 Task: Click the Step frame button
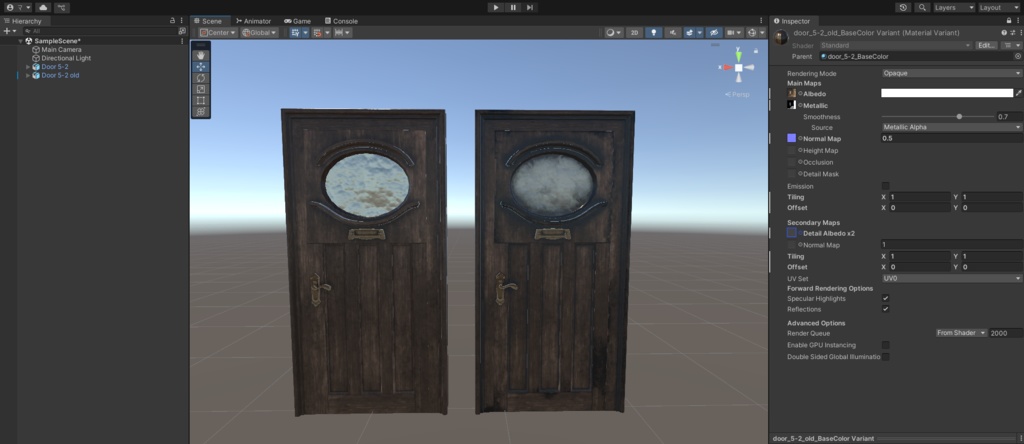[x=530, y=7]
